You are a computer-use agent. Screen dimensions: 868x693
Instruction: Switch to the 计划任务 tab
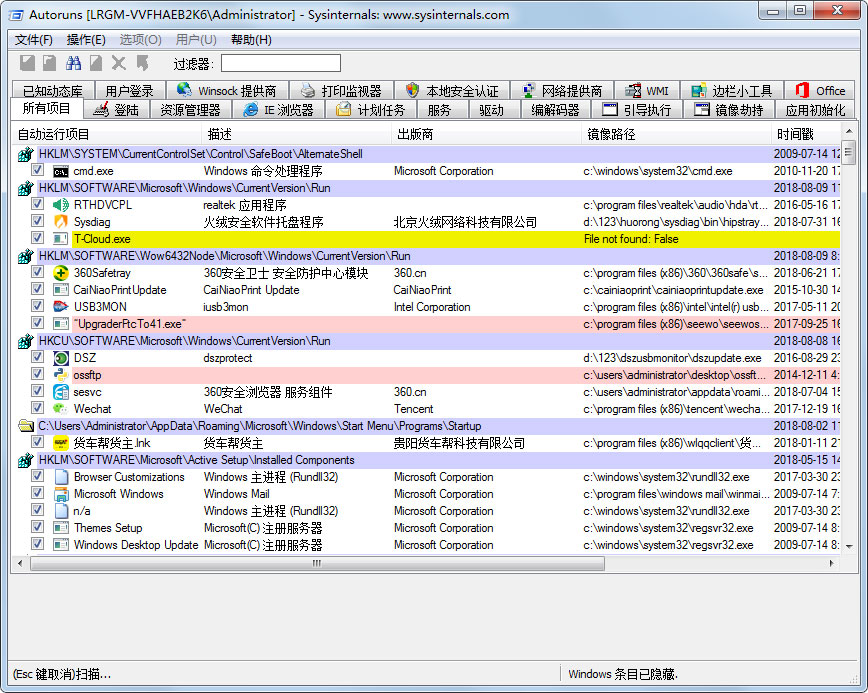pos(370,110)
